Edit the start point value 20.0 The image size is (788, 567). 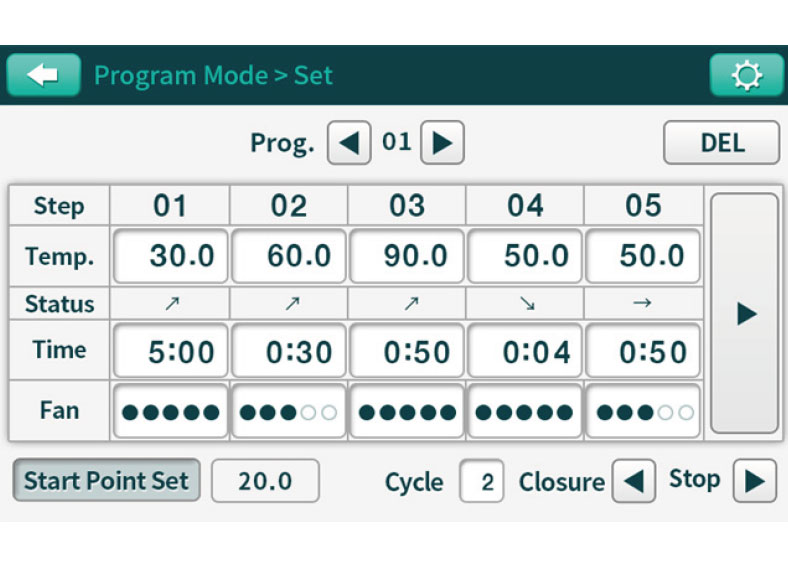point(265,481)
